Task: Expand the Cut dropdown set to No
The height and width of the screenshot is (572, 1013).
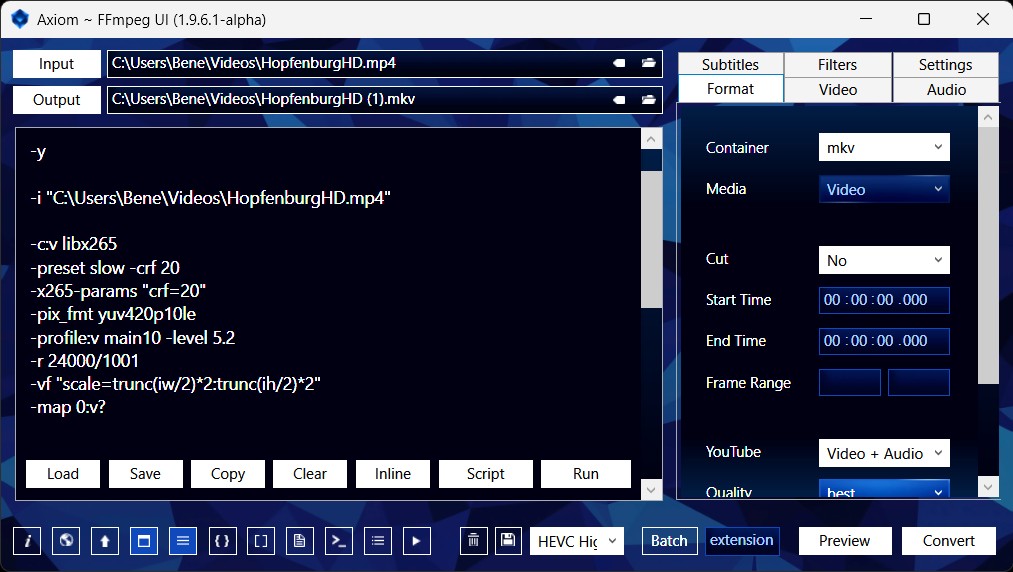Action: click(x=884, y=260)
